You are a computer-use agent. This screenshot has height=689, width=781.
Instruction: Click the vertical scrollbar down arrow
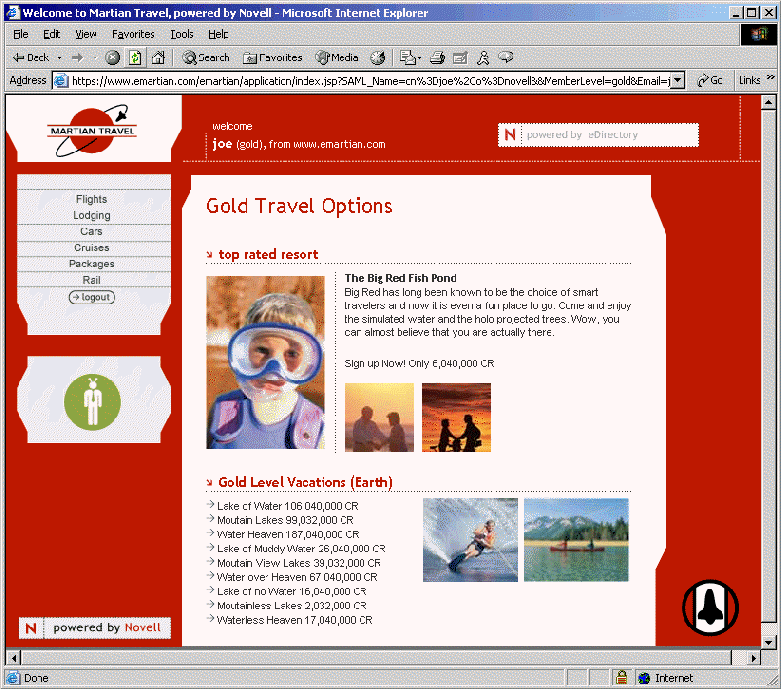click(x=768, y=642)
